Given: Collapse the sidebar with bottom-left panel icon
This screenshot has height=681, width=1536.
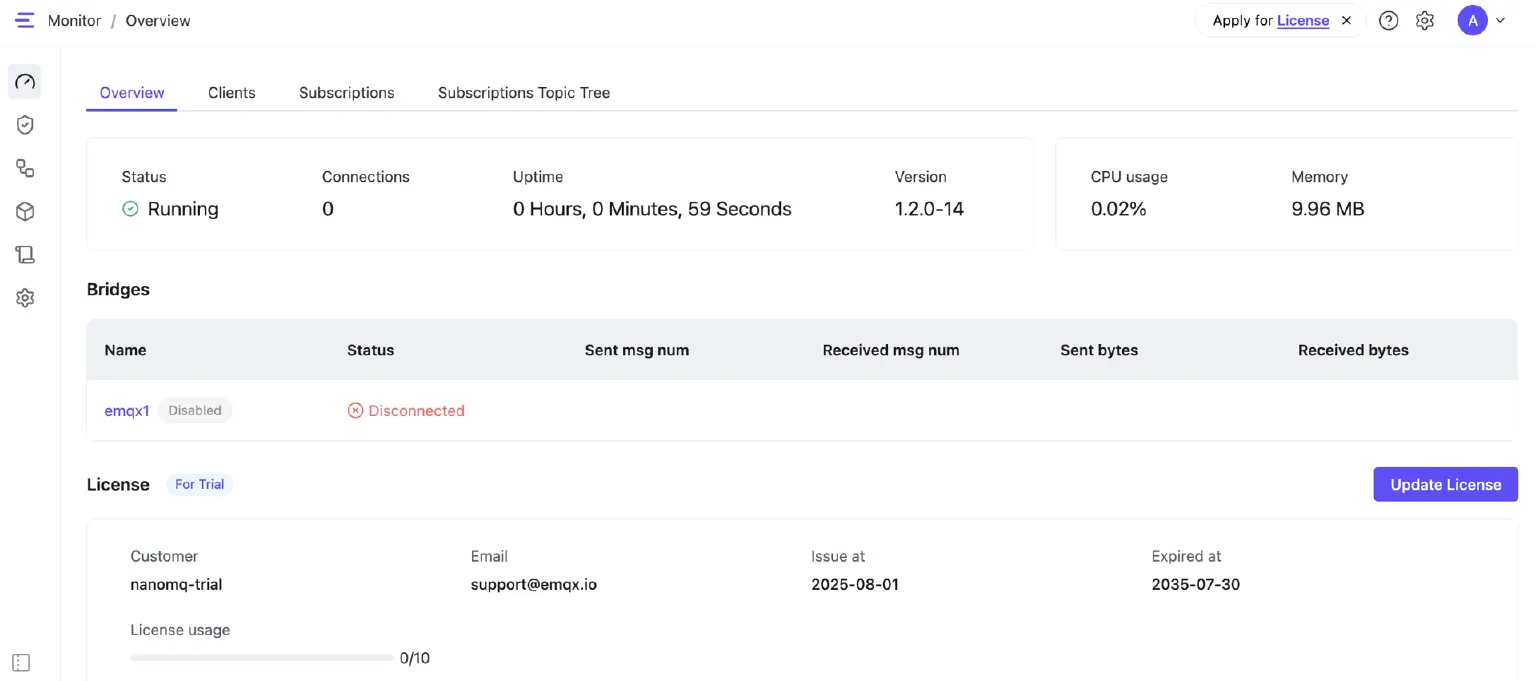Looking at the screenshot, I should pyautogui.click(x=22, y=662).
